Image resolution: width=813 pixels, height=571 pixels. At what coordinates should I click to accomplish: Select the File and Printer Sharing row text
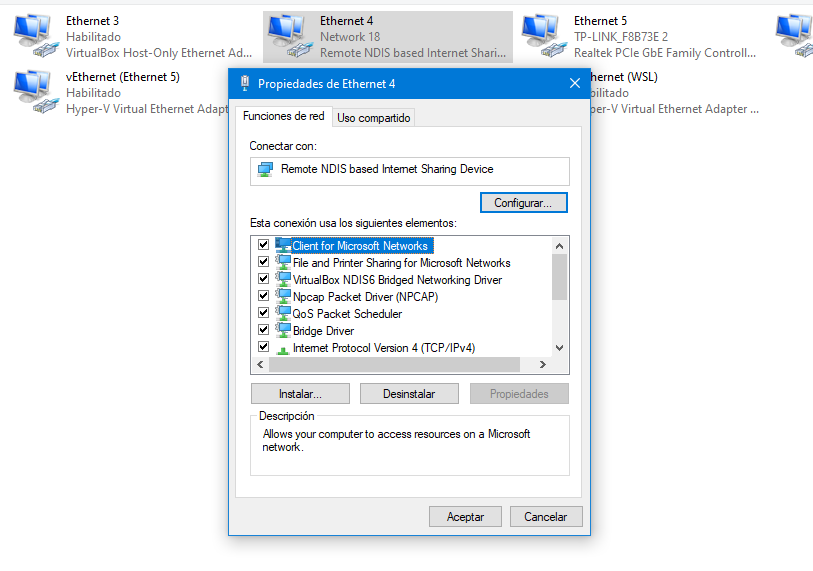(x=401, y=263)
